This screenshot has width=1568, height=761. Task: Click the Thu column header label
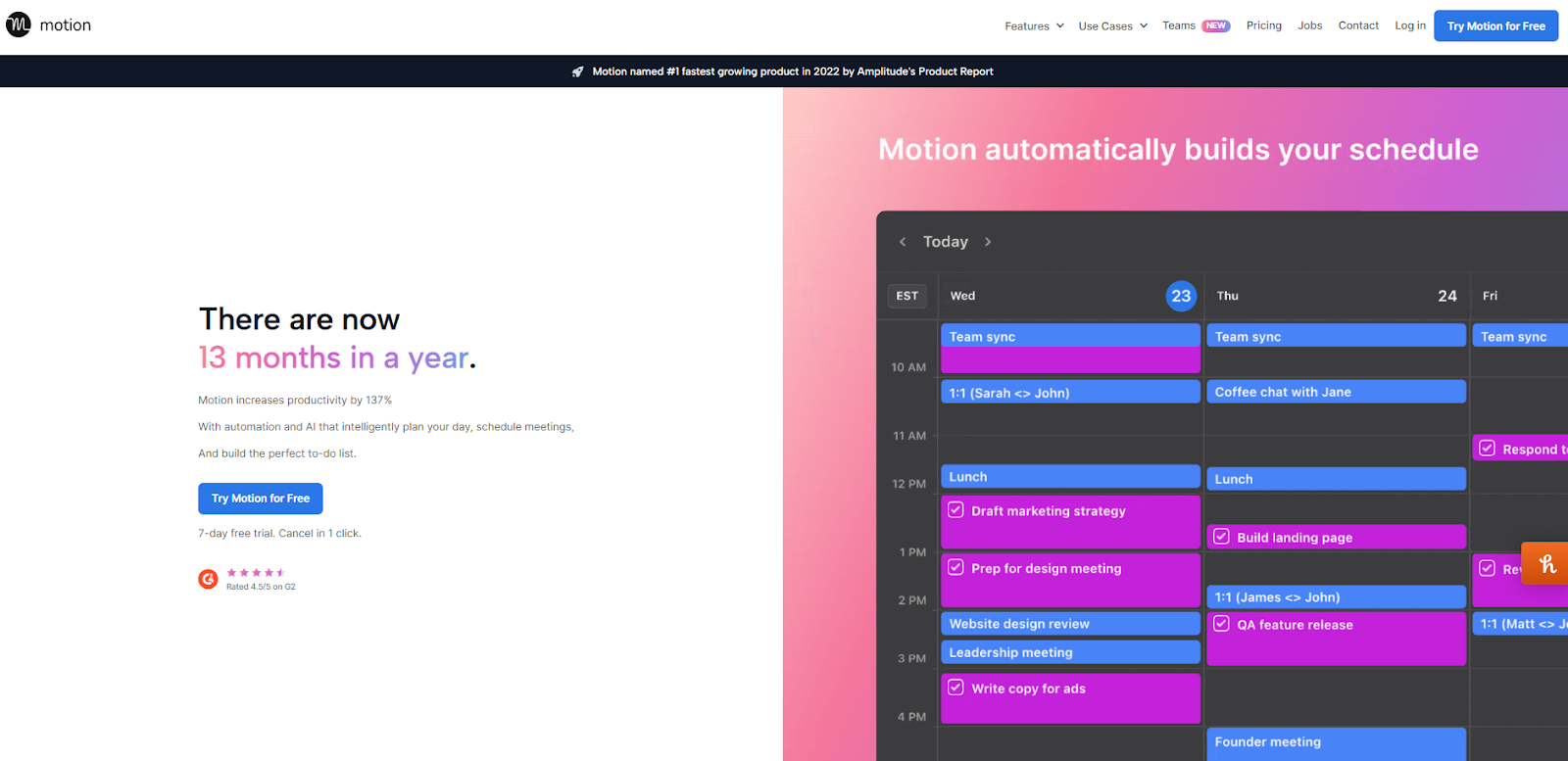click(1228, 296)
